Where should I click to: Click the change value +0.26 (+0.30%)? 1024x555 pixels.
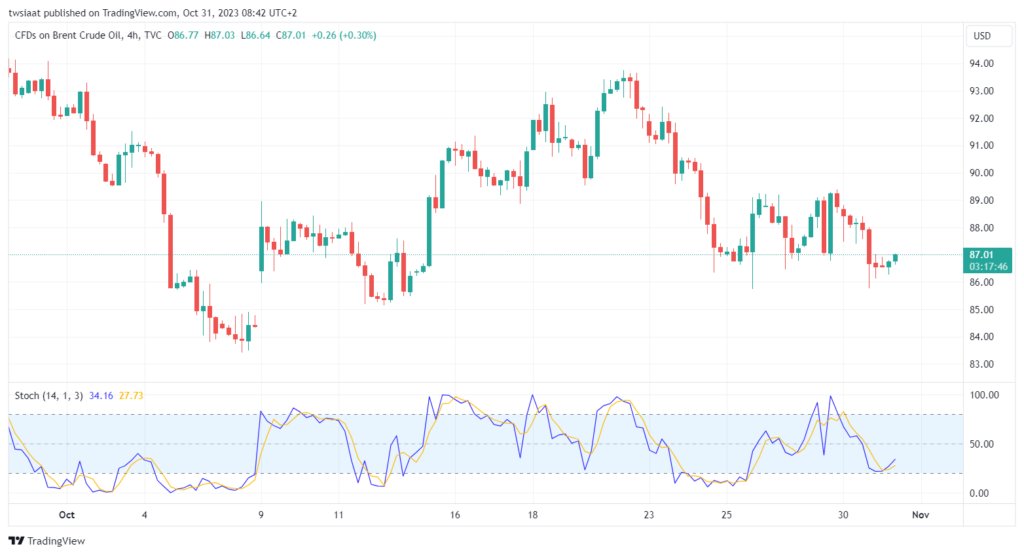(344, 35)
